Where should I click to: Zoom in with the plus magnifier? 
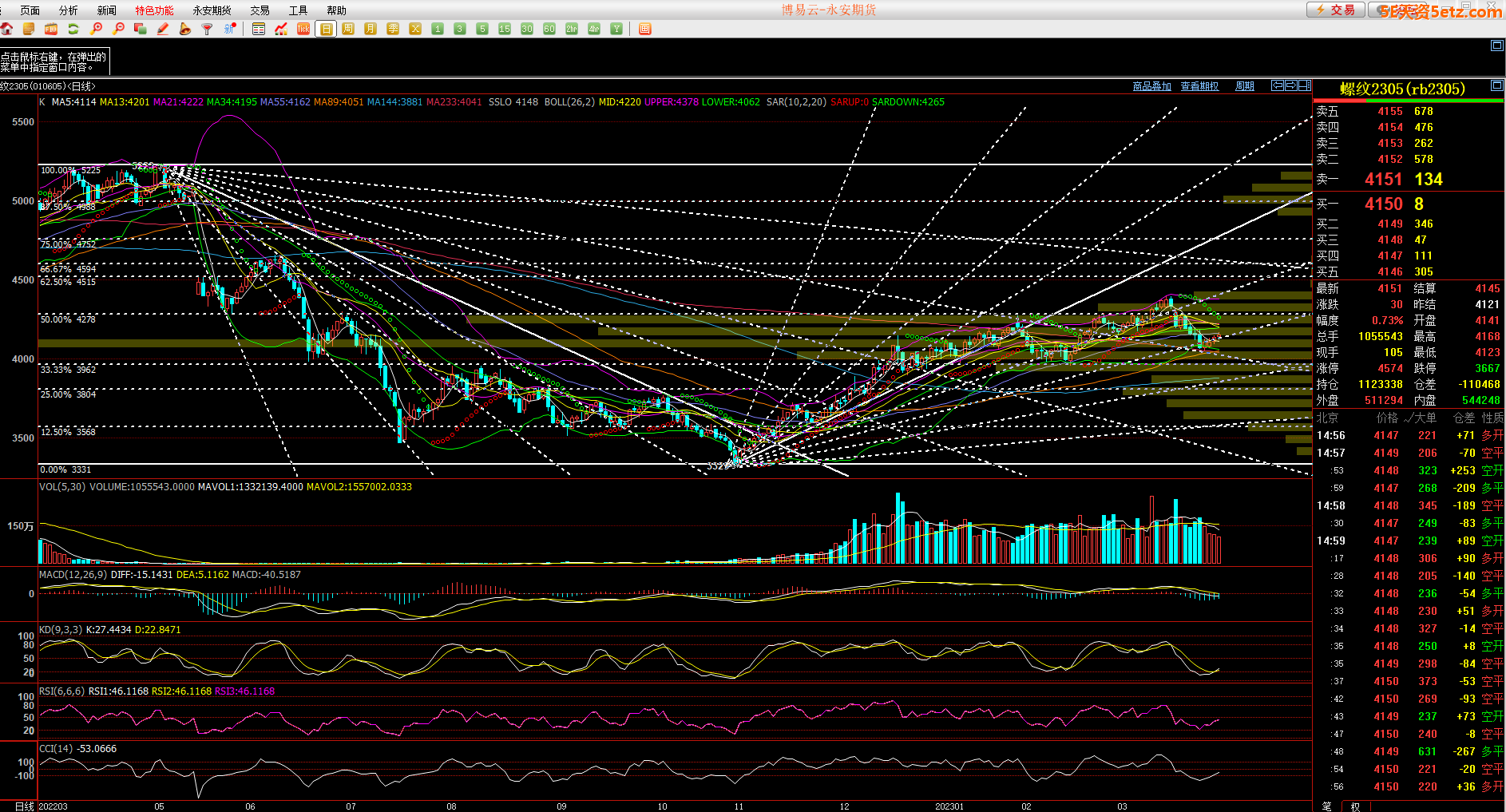(x=96, y=29)
